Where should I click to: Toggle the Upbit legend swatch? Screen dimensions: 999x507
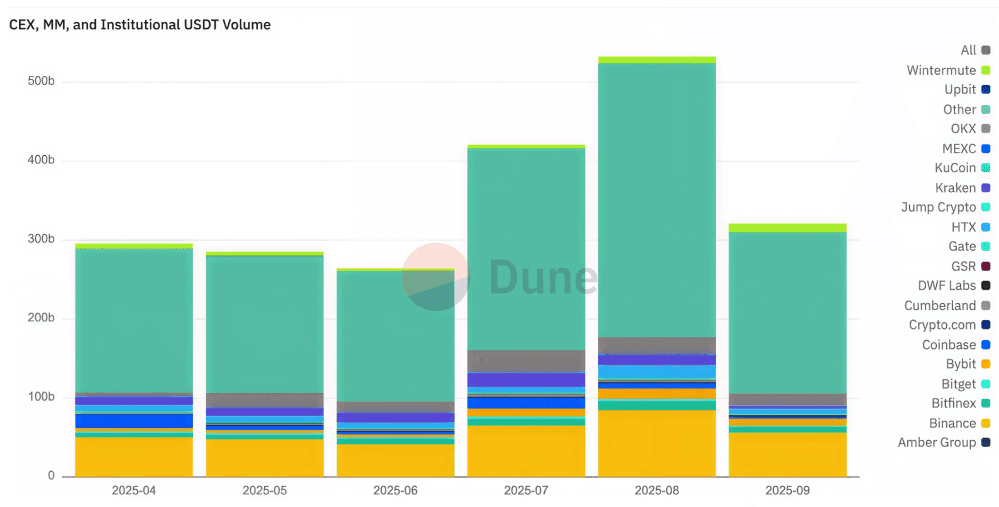point(986,90)
